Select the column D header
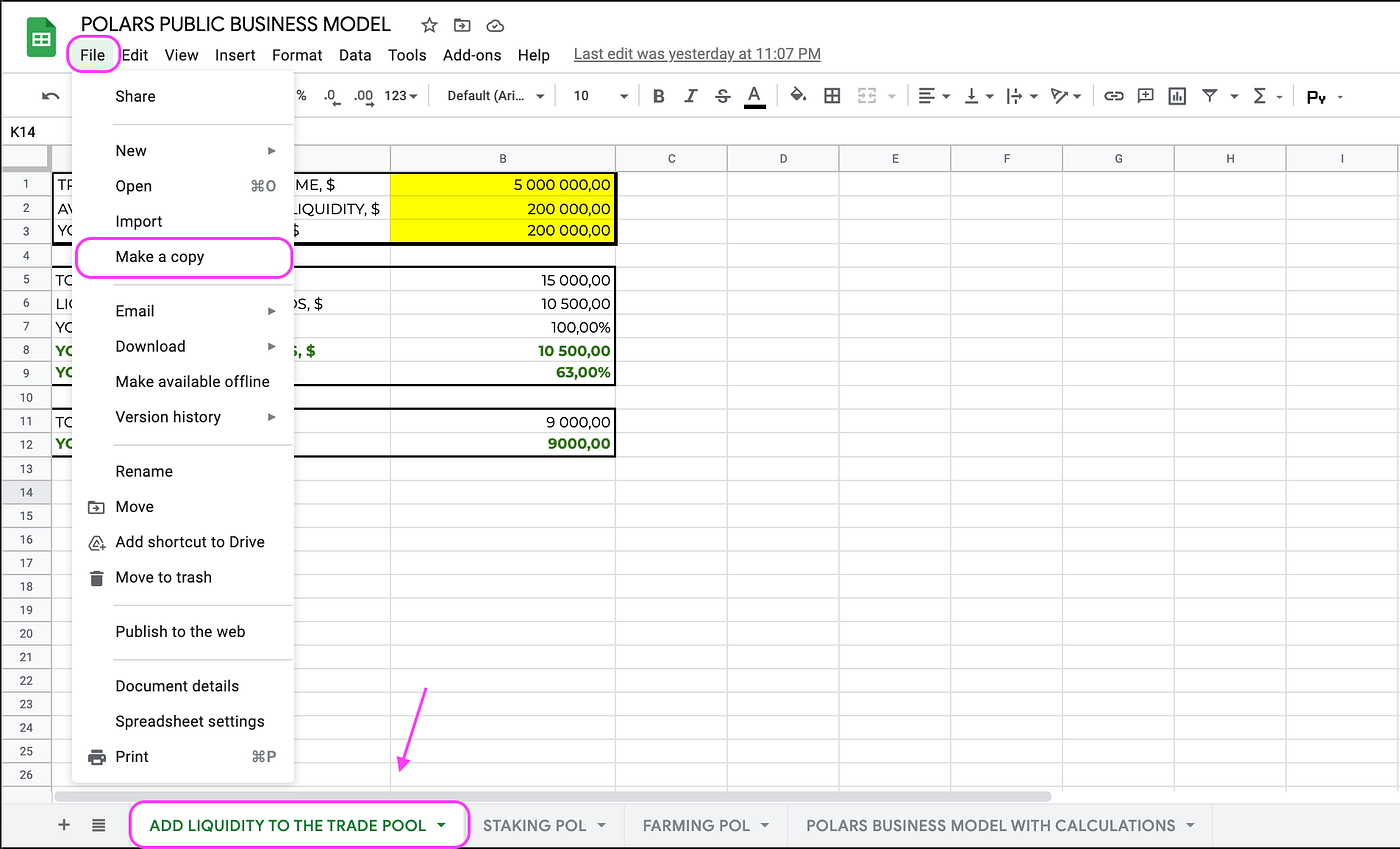 click(x=783, y=159)
